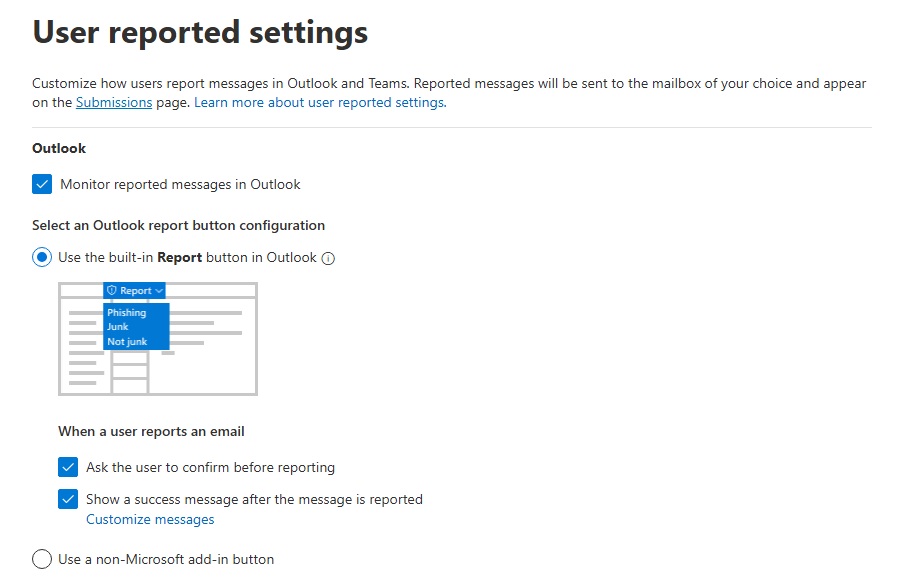The image size is (900, 577).
Task: Uncheck Monitor reported messages in Outlook
Action: coord(42,184)
